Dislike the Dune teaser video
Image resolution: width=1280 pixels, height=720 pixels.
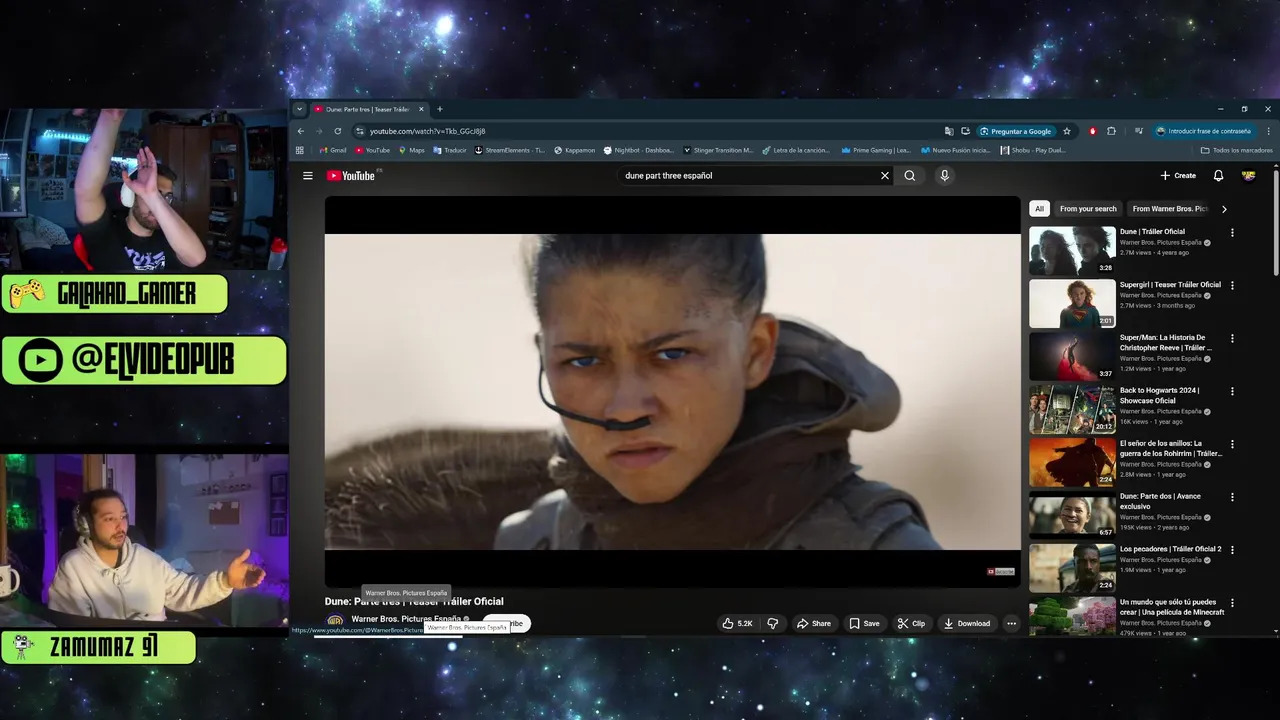[772, 623]
